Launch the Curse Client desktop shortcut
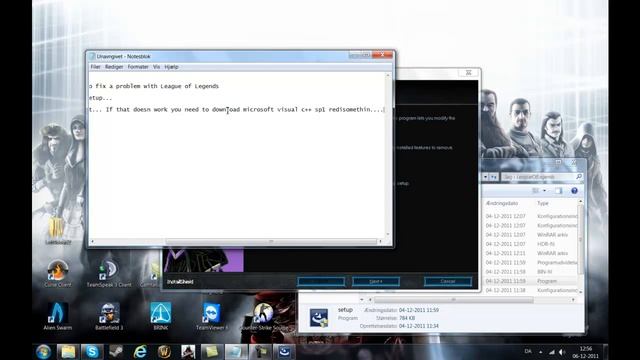The width and height of the screenshot is (640, 360). coord(58,273)
